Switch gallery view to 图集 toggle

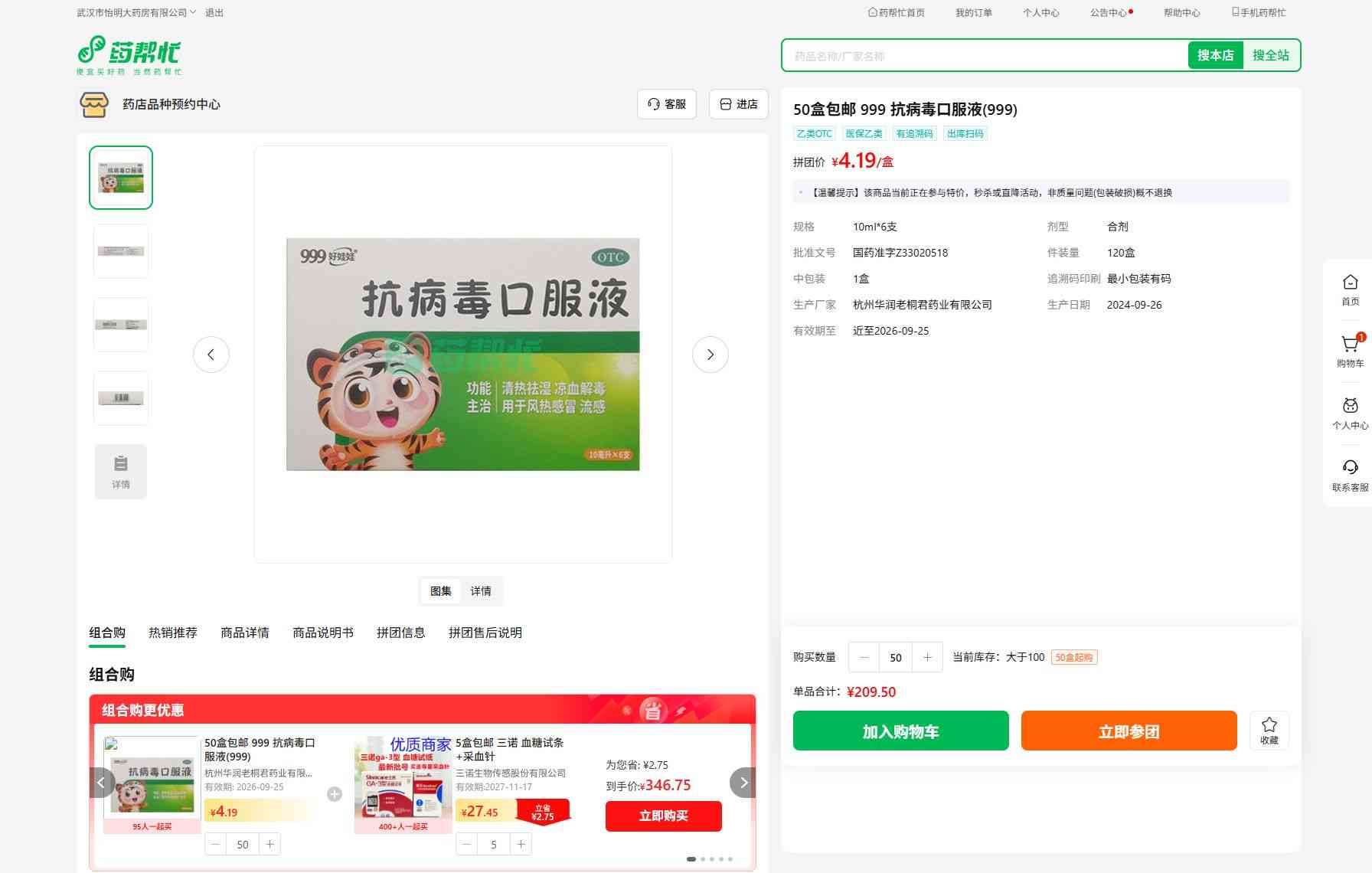point(441,591)
